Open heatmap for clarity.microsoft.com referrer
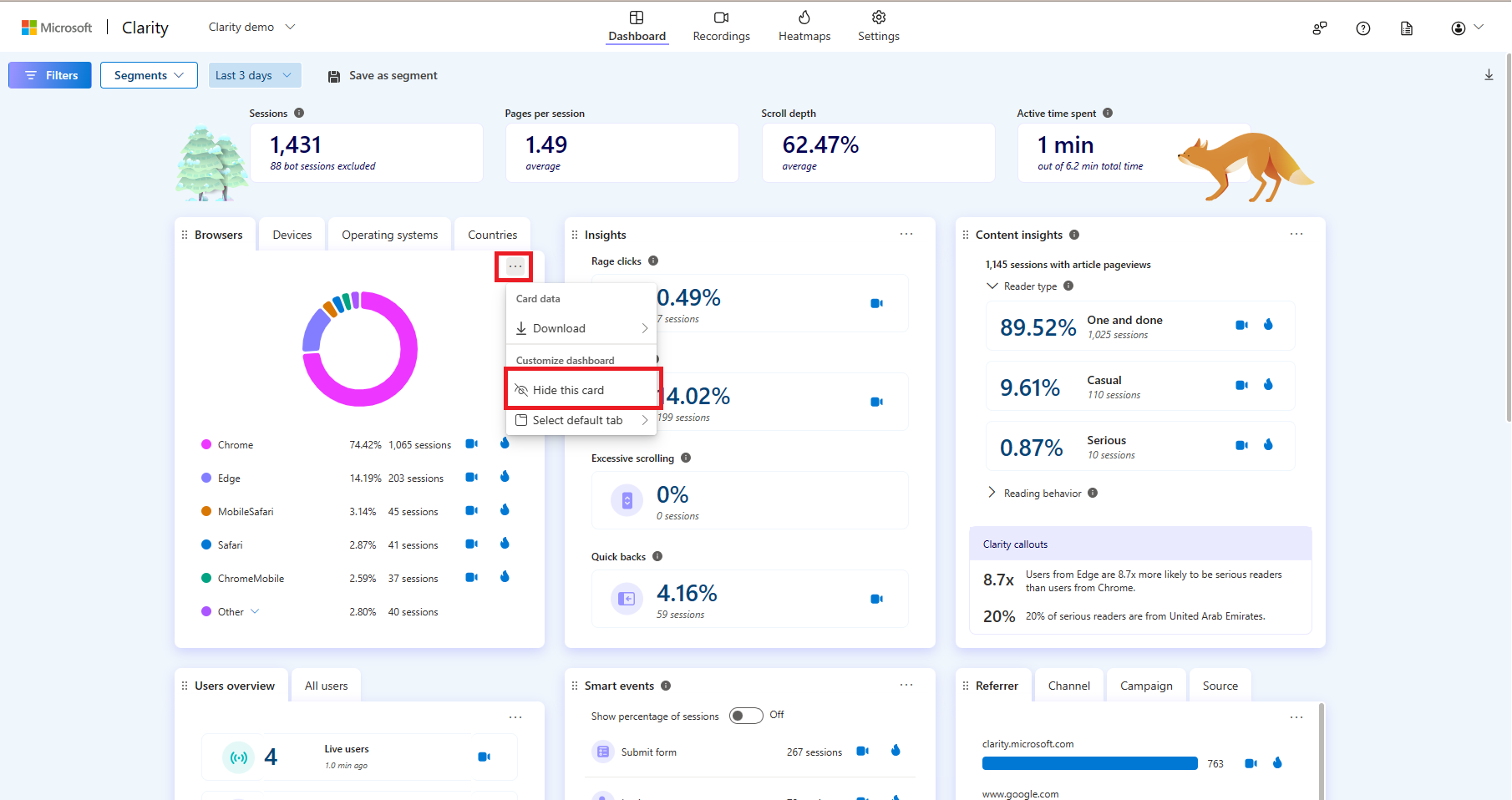1512x800 pixels. 1277,763
